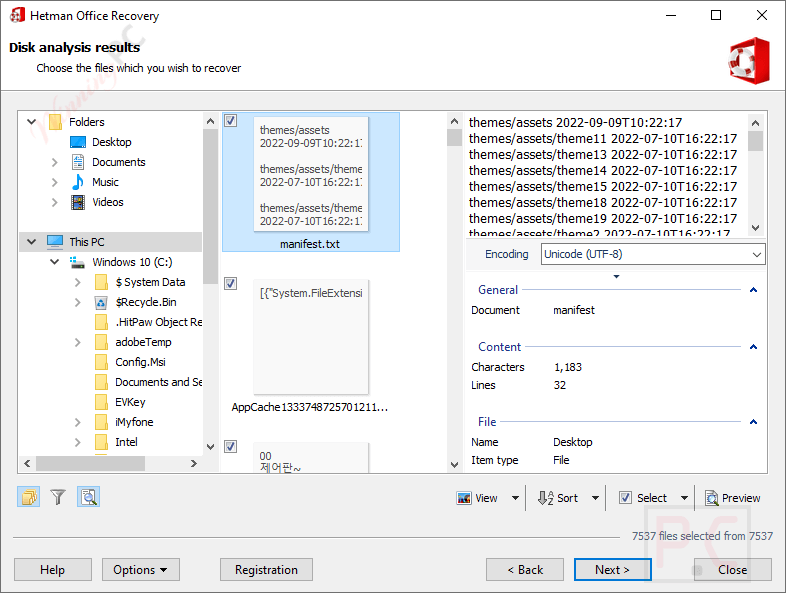Image resolution: width=786 pixels, height=593 pixels.
Task: Click the Windows 10 (C:) drive icon
Action: [x=77, y=262]
